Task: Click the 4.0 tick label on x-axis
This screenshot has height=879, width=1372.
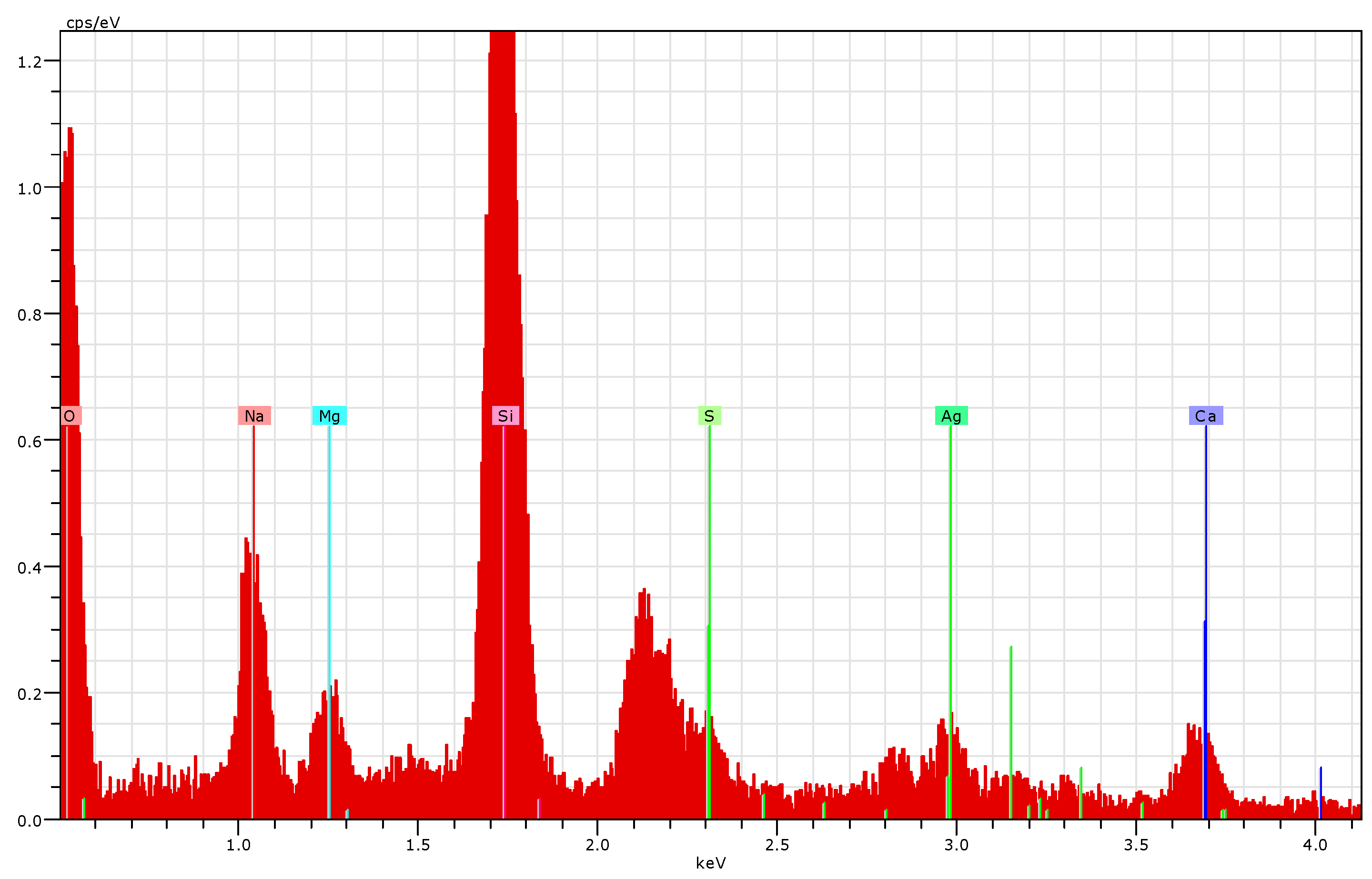Action: pyautogui.click(x=1315, y=845)
